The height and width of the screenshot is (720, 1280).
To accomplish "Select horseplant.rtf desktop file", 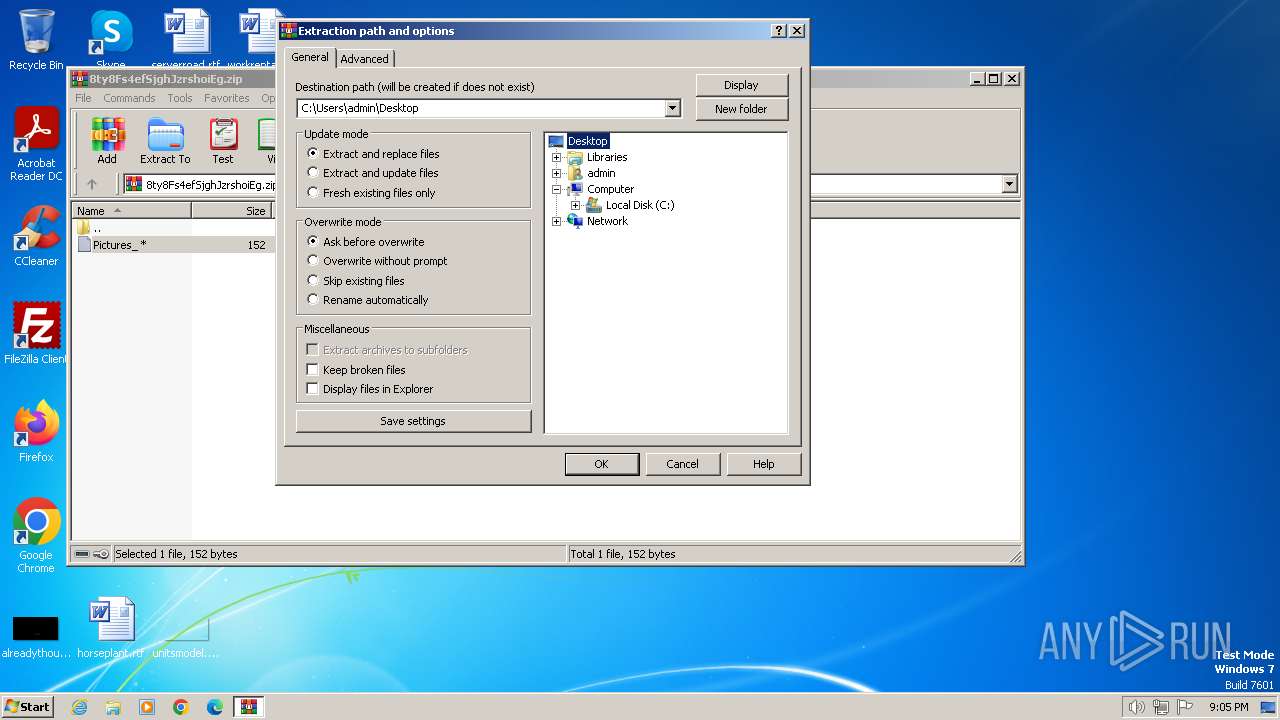I will [111, 628].
